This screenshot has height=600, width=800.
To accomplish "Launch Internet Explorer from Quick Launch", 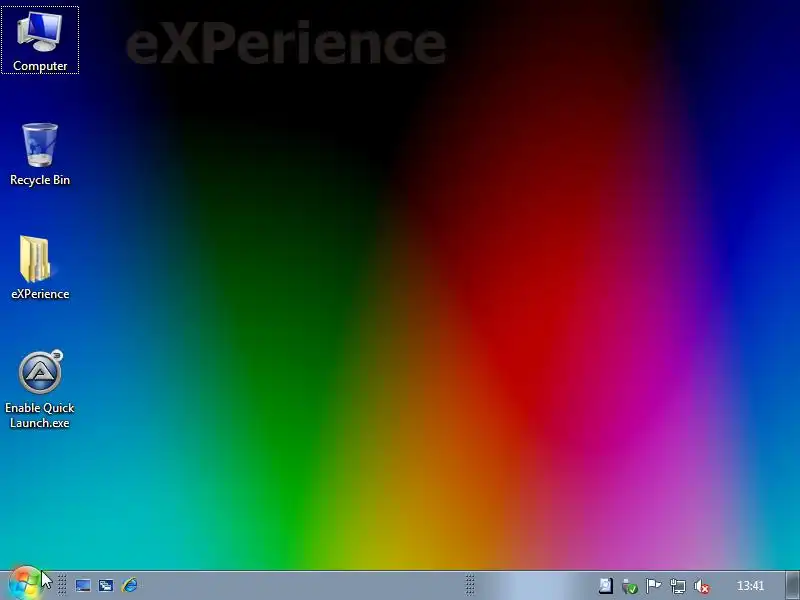I will [x=130, y=585].
